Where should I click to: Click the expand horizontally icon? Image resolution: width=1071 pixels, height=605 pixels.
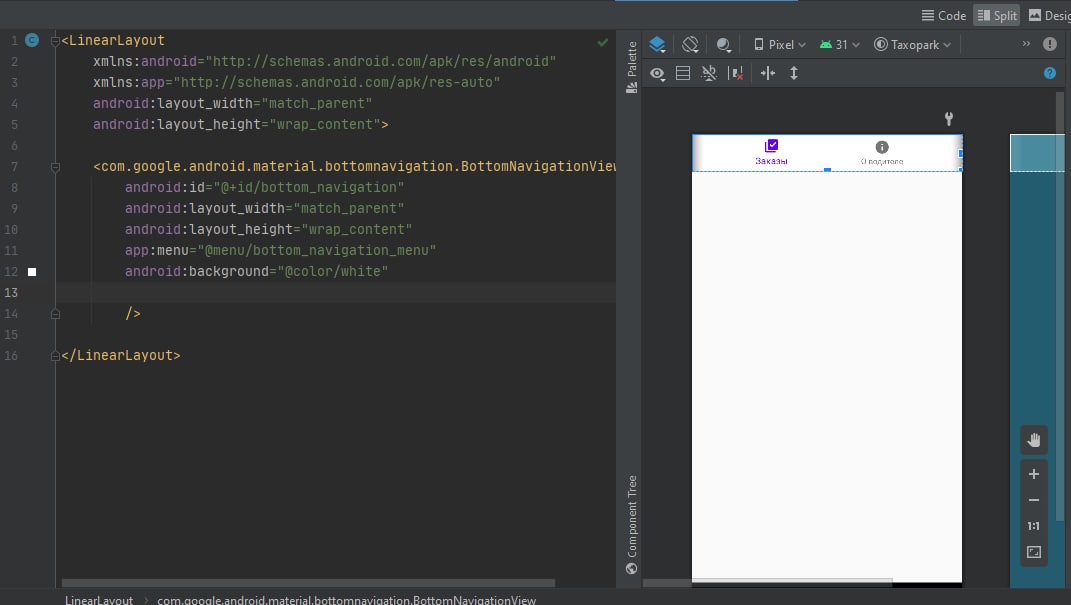click(768, 73)
